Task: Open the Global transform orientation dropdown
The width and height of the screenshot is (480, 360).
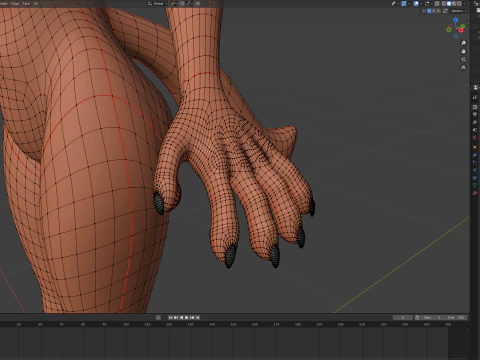Action: tap(158, 3)
